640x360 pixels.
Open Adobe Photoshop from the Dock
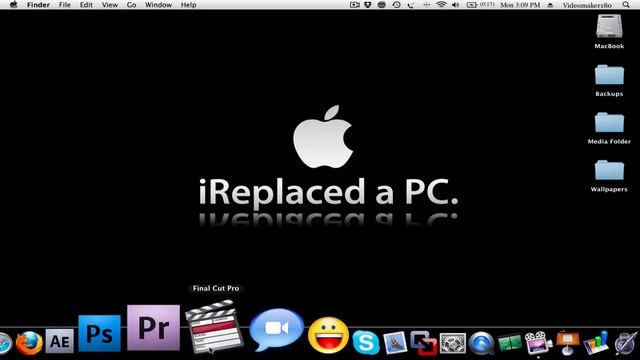pos(100,333)
